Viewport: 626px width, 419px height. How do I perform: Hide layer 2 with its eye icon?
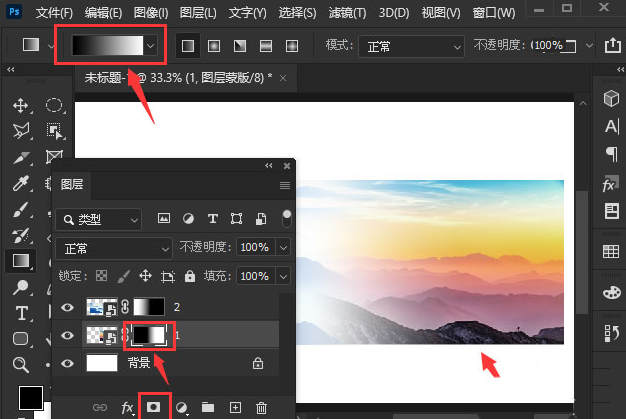(x=68, y=308)
